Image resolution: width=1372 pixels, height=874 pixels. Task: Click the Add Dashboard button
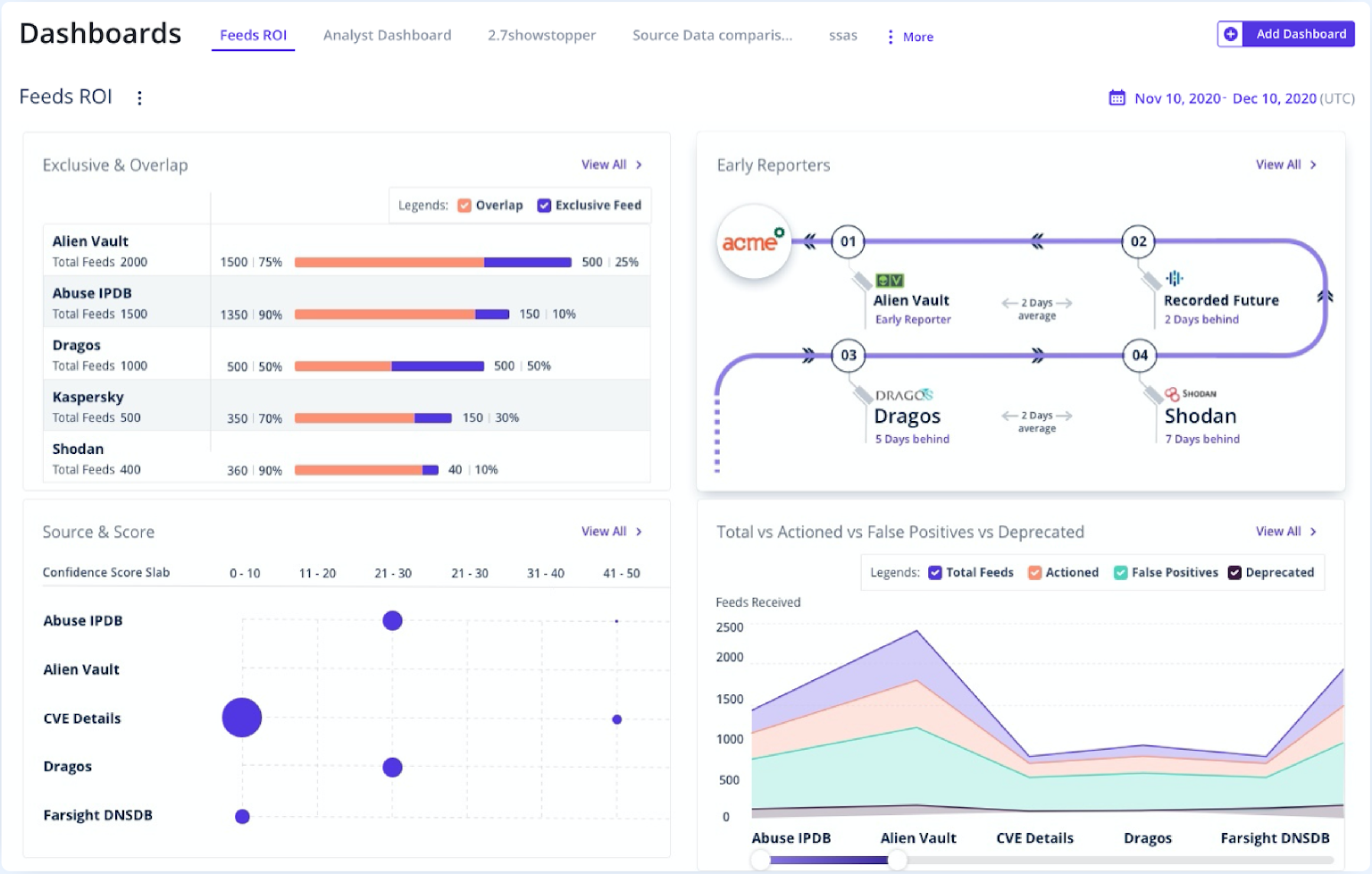point(1286,34)
